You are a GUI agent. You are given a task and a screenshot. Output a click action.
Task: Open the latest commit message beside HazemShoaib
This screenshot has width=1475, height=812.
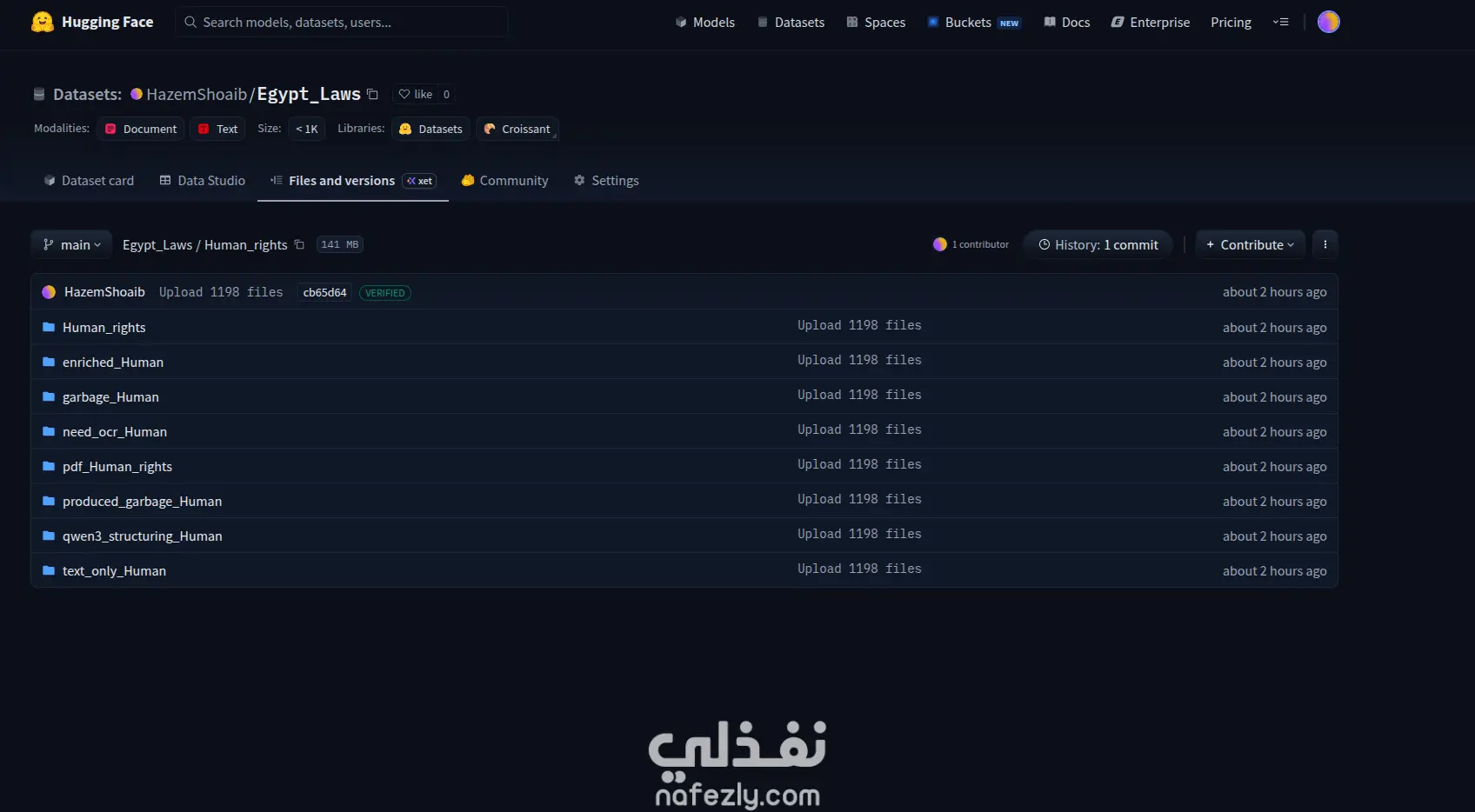pos(221,292)
